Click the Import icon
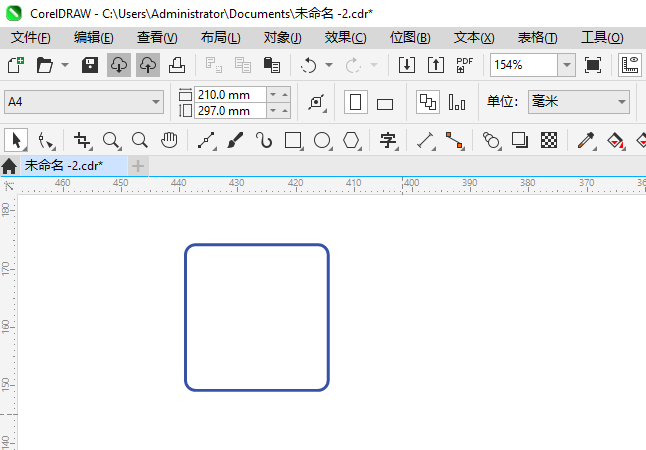The width and height of the screenshot is (646, 450). click(407, 65)
